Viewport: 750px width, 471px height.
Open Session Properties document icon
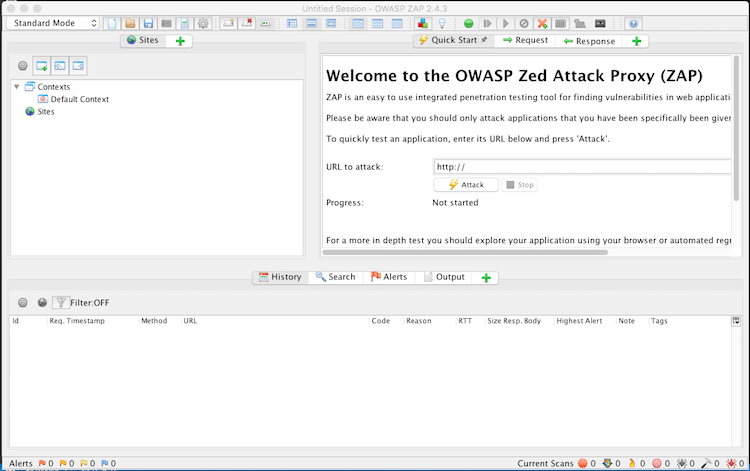pyautogui.click(x=185, y=23)
